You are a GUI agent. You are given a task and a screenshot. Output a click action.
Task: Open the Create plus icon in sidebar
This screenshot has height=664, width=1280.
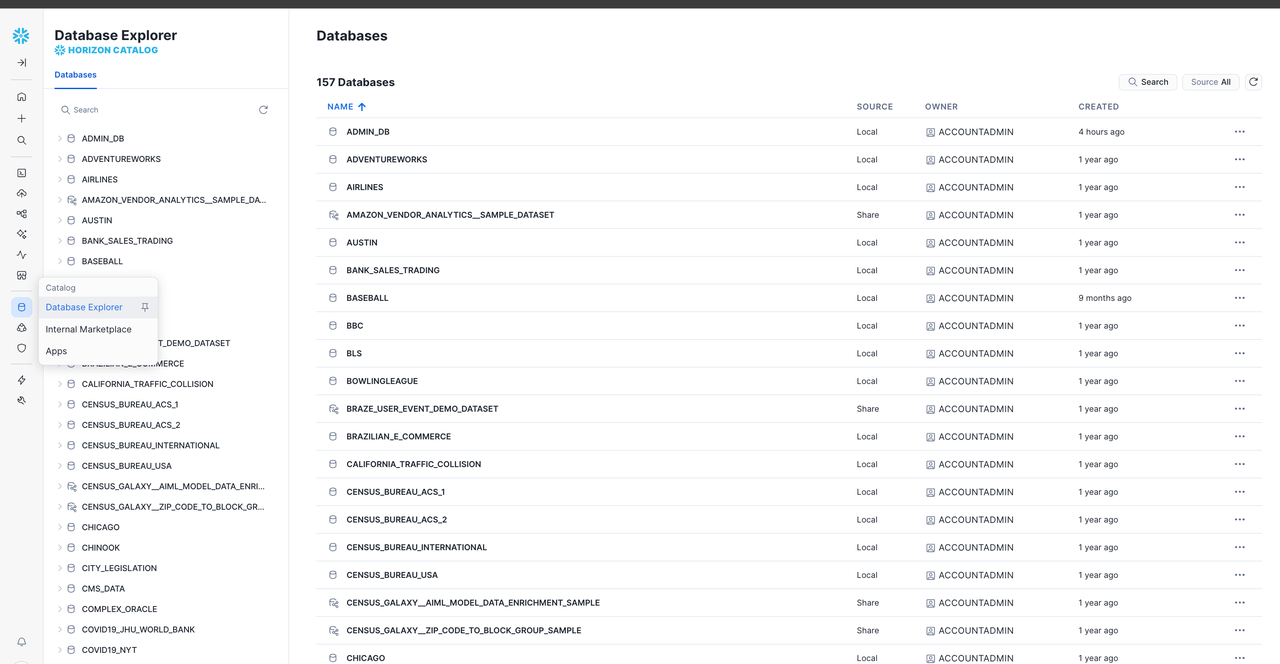pos(21,118)
